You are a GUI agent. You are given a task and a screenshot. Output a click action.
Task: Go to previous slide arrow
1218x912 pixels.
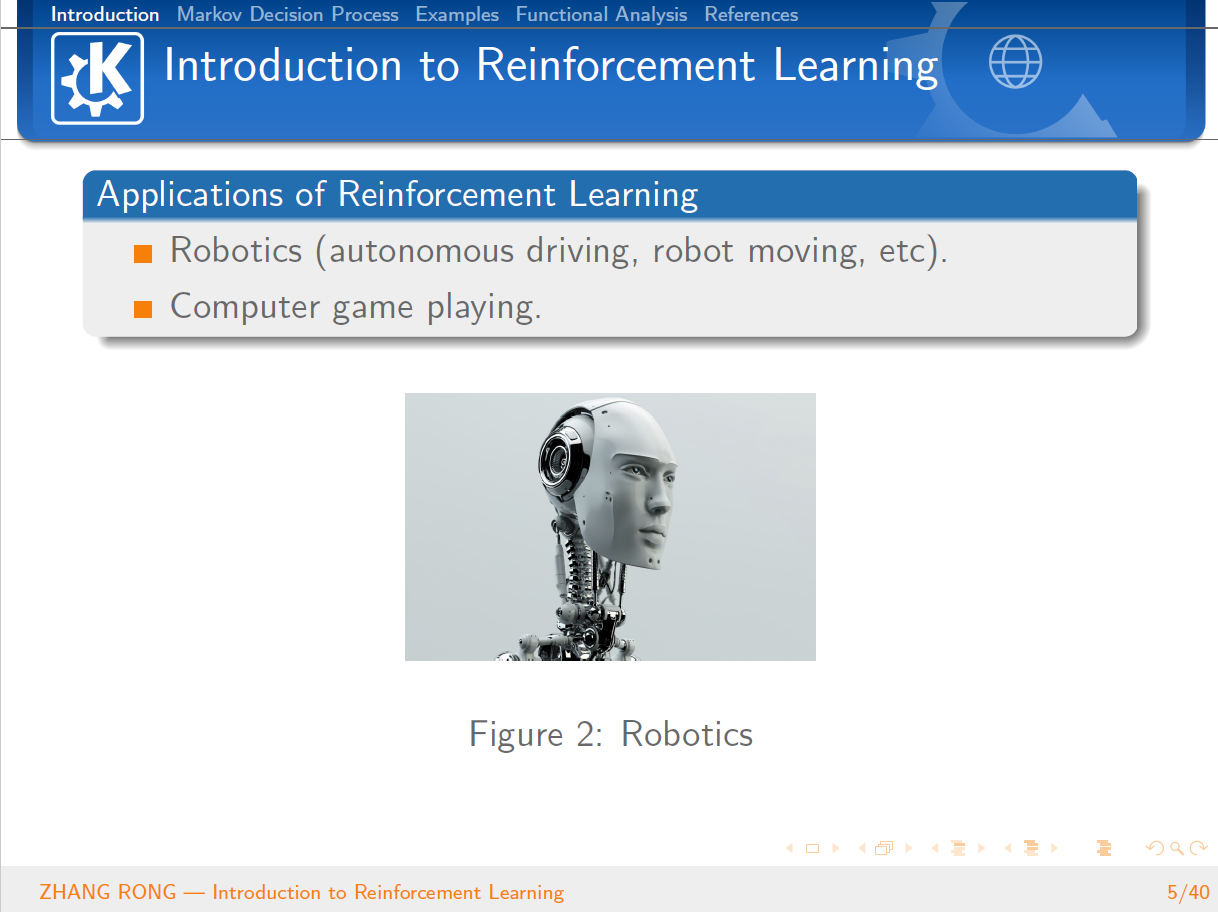(789, 848)
